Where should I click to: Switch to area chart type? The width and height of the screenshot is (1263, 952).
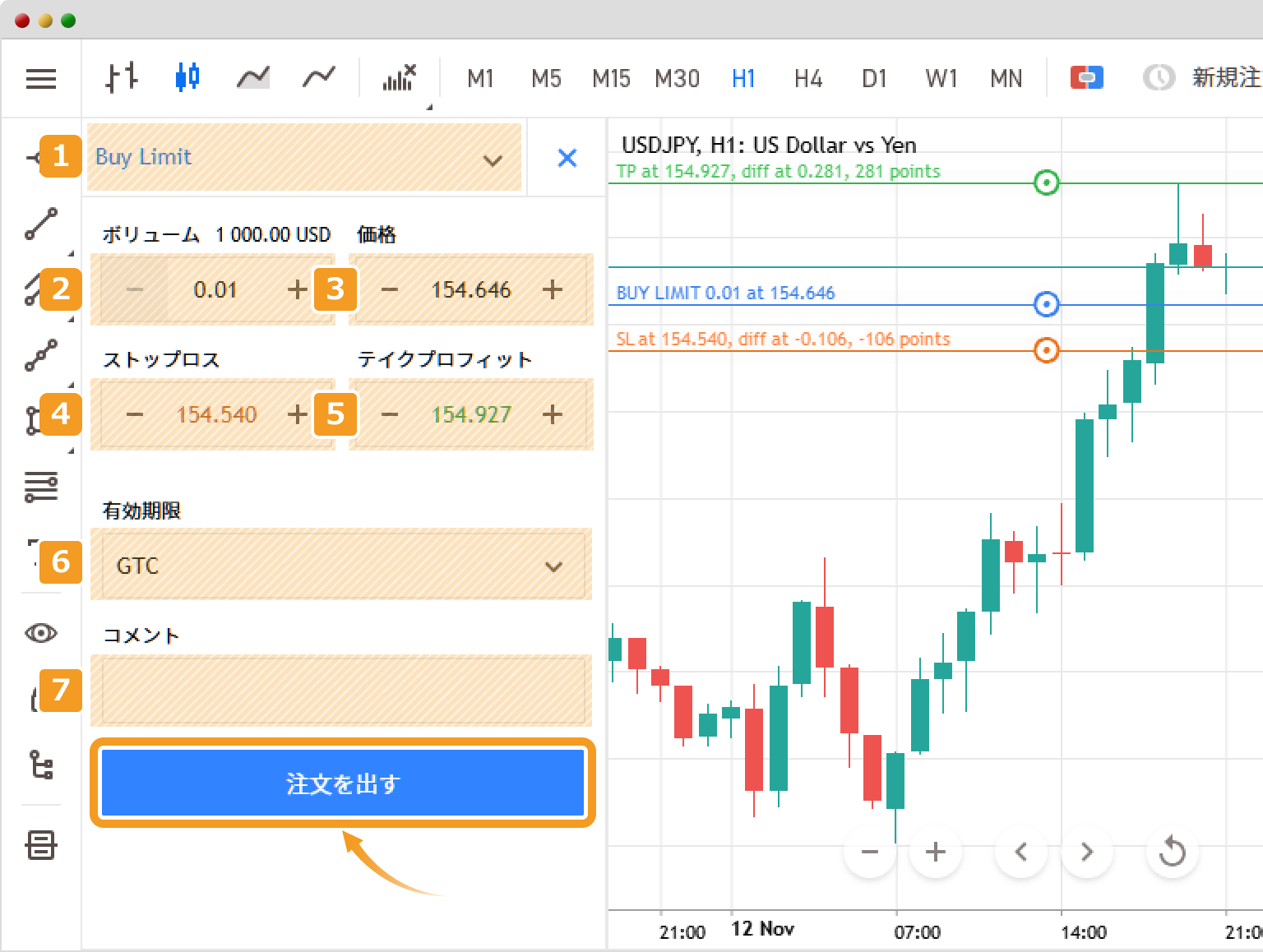(x=253, y=78)
